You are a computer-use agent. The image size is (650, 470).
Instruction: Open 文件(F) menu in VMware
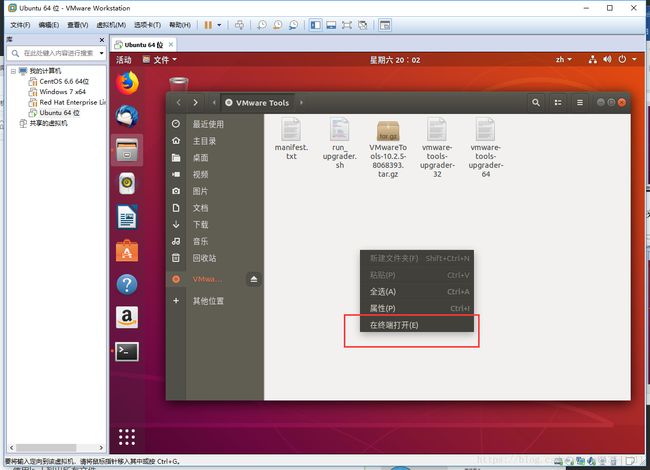(x=20, y=25)
